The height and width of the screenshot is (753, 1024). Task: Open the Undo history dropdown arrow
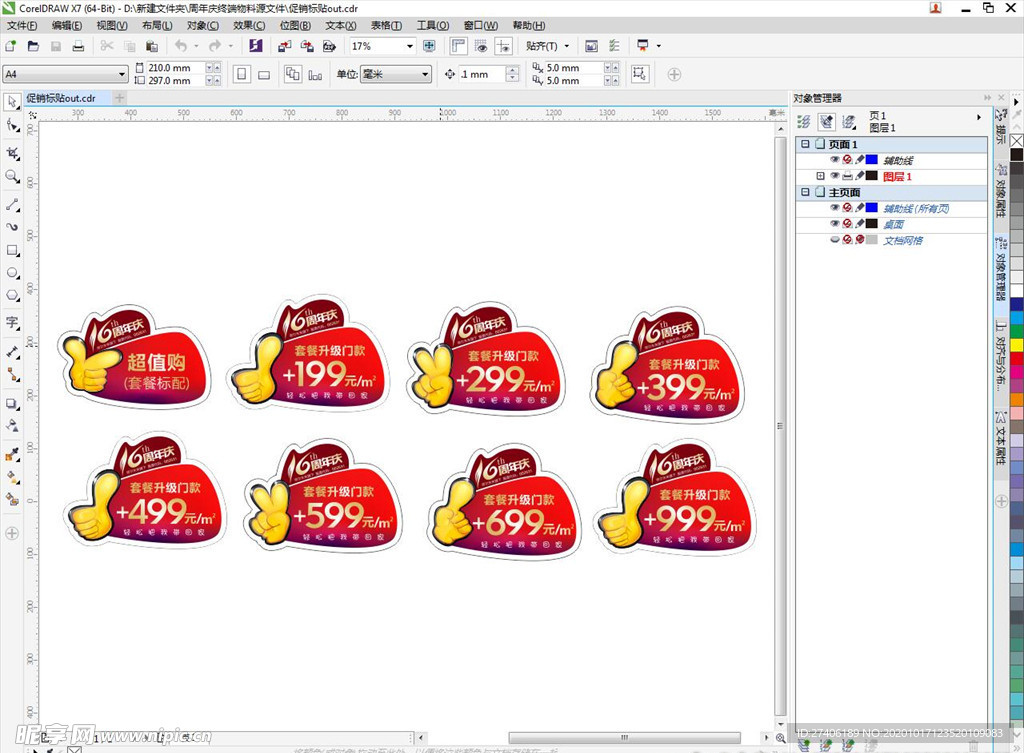click(196, 46)
